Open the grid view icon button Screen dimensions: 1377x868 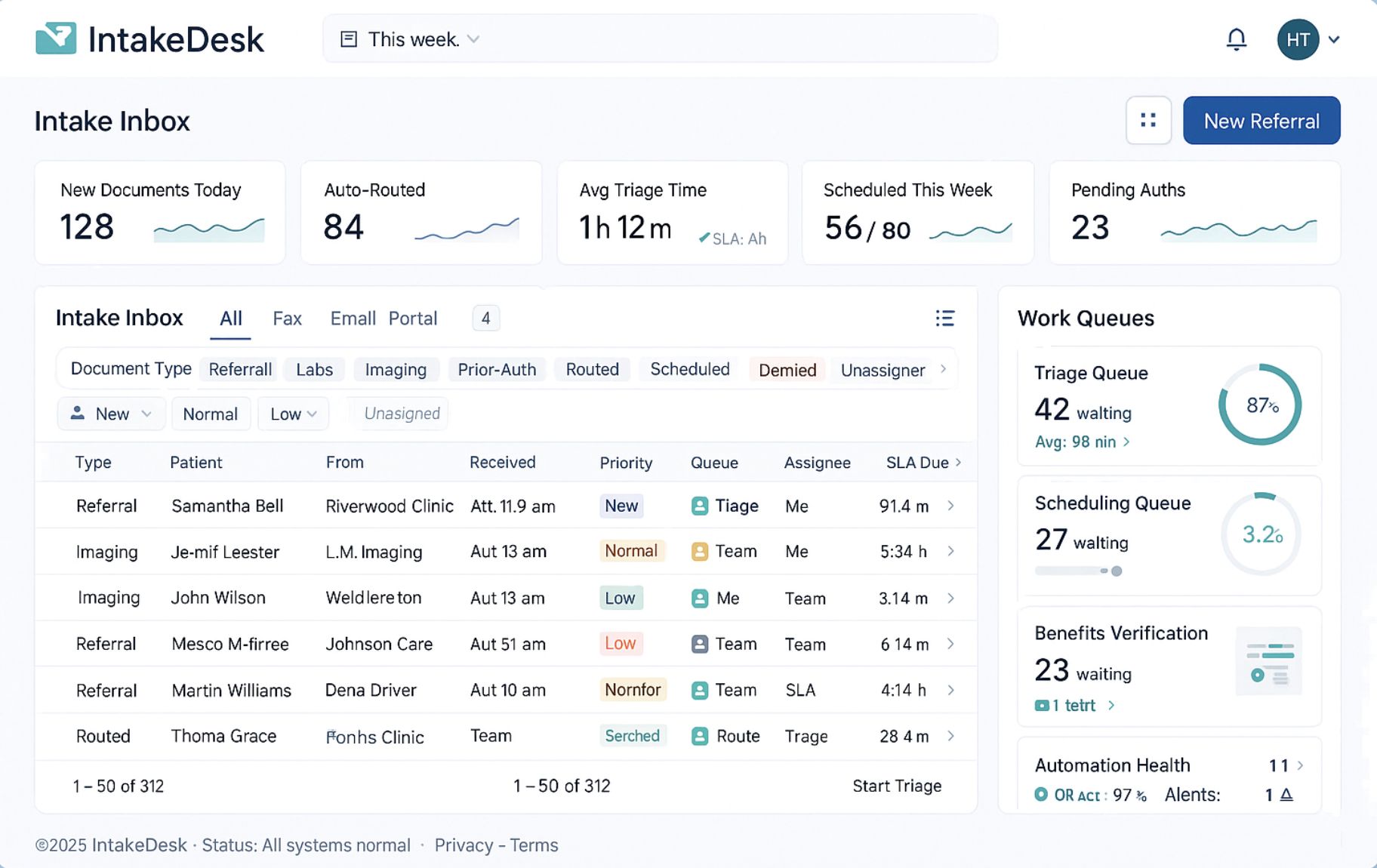click(x=1148, y=121)
